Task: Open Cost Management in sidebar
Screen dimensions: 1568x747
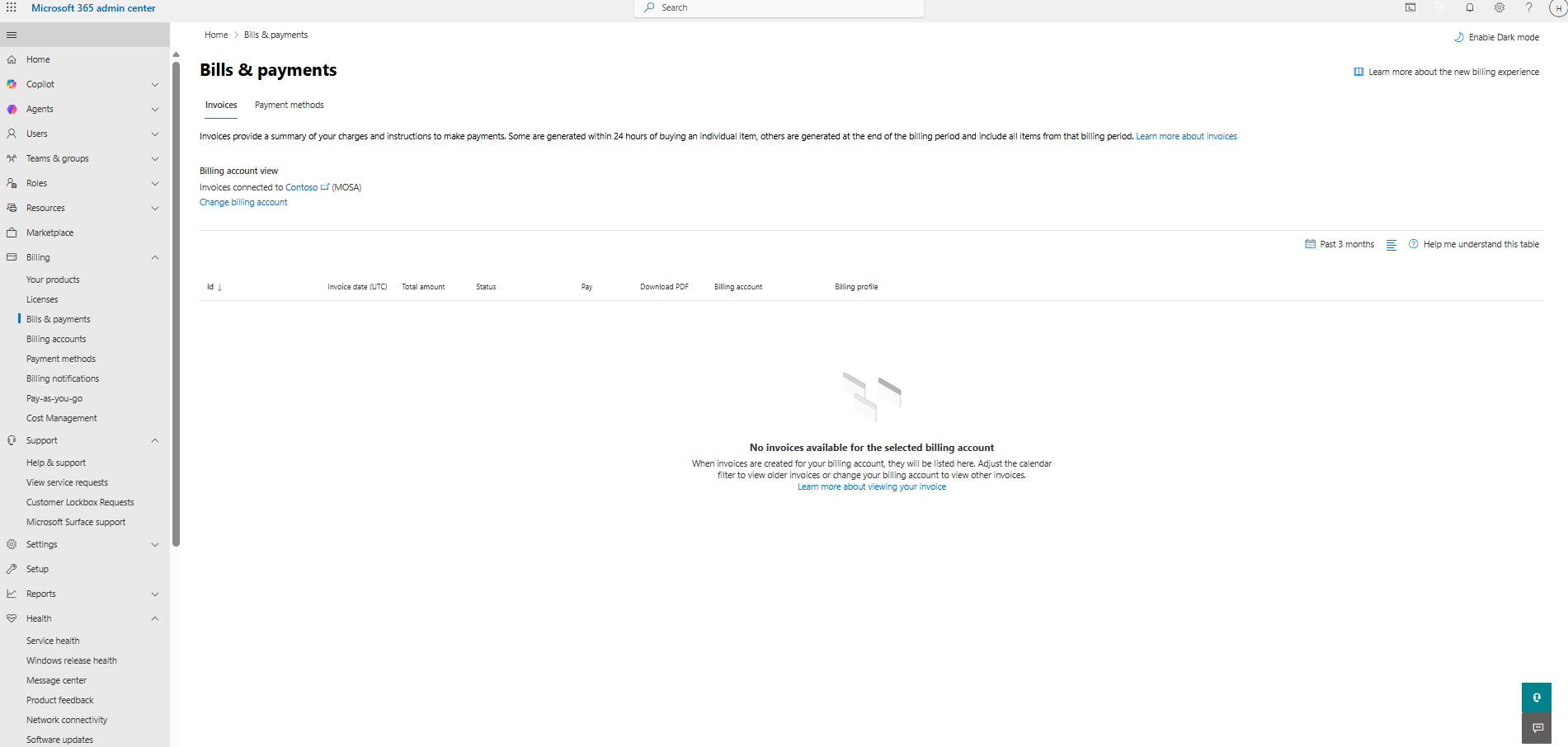Action: (x=62, y=418)
